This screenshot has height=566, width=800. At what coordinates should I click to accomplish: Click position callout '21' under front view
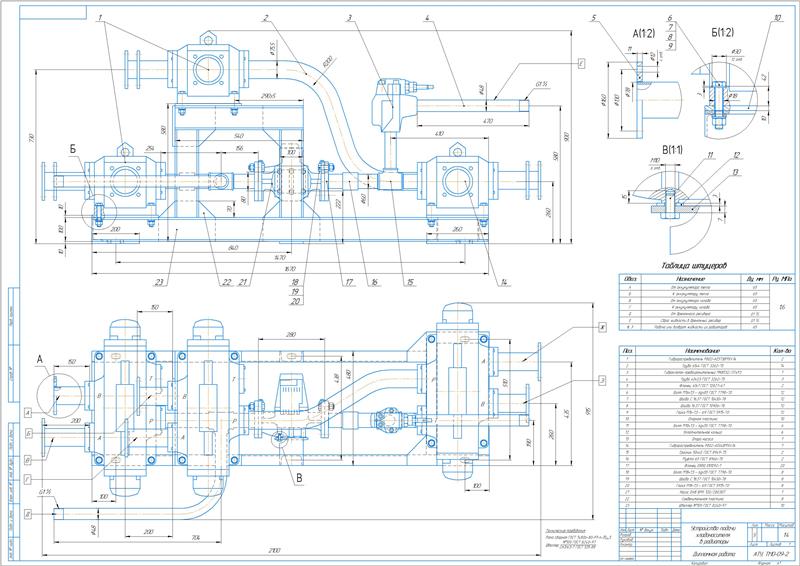coord(242,282)
